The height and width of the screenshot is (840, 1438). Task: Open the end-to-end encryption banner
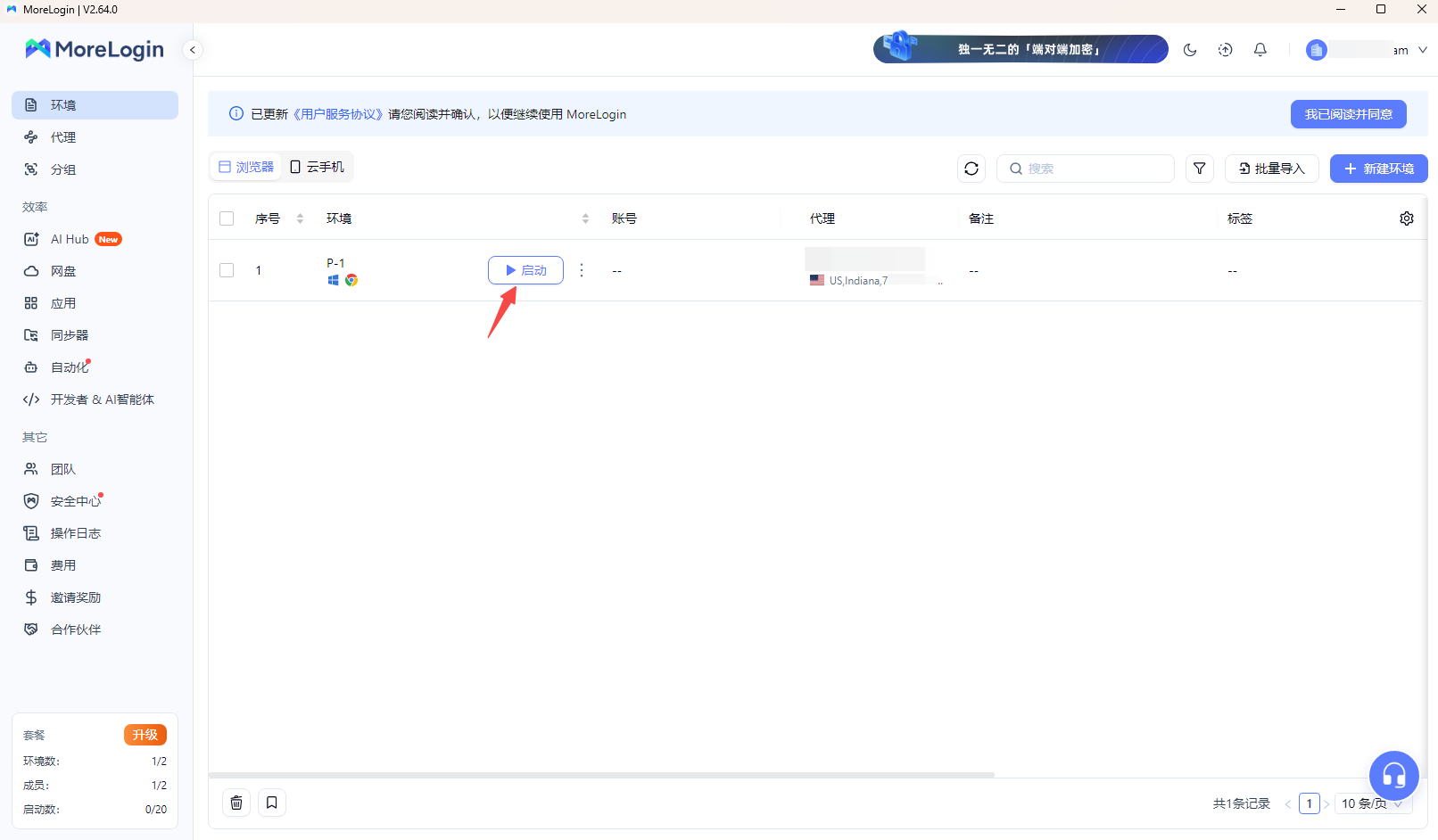pos(1021,49)
